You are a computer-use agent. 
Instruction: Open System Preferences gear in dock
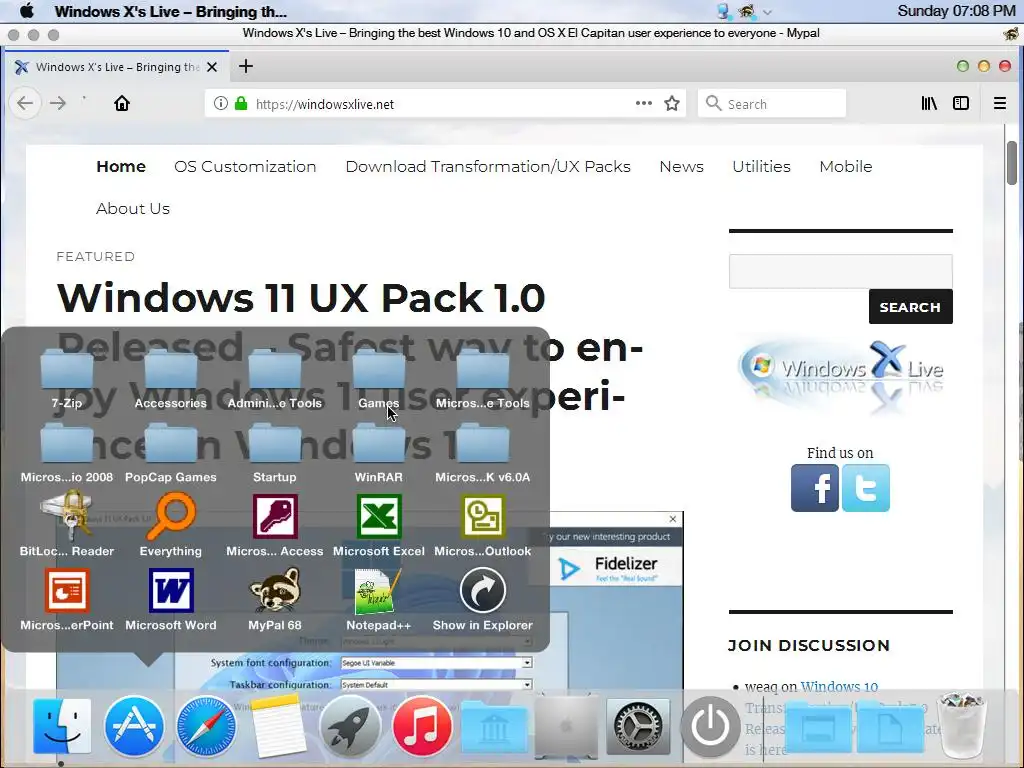pyautogui.click(x=638, y=726)
